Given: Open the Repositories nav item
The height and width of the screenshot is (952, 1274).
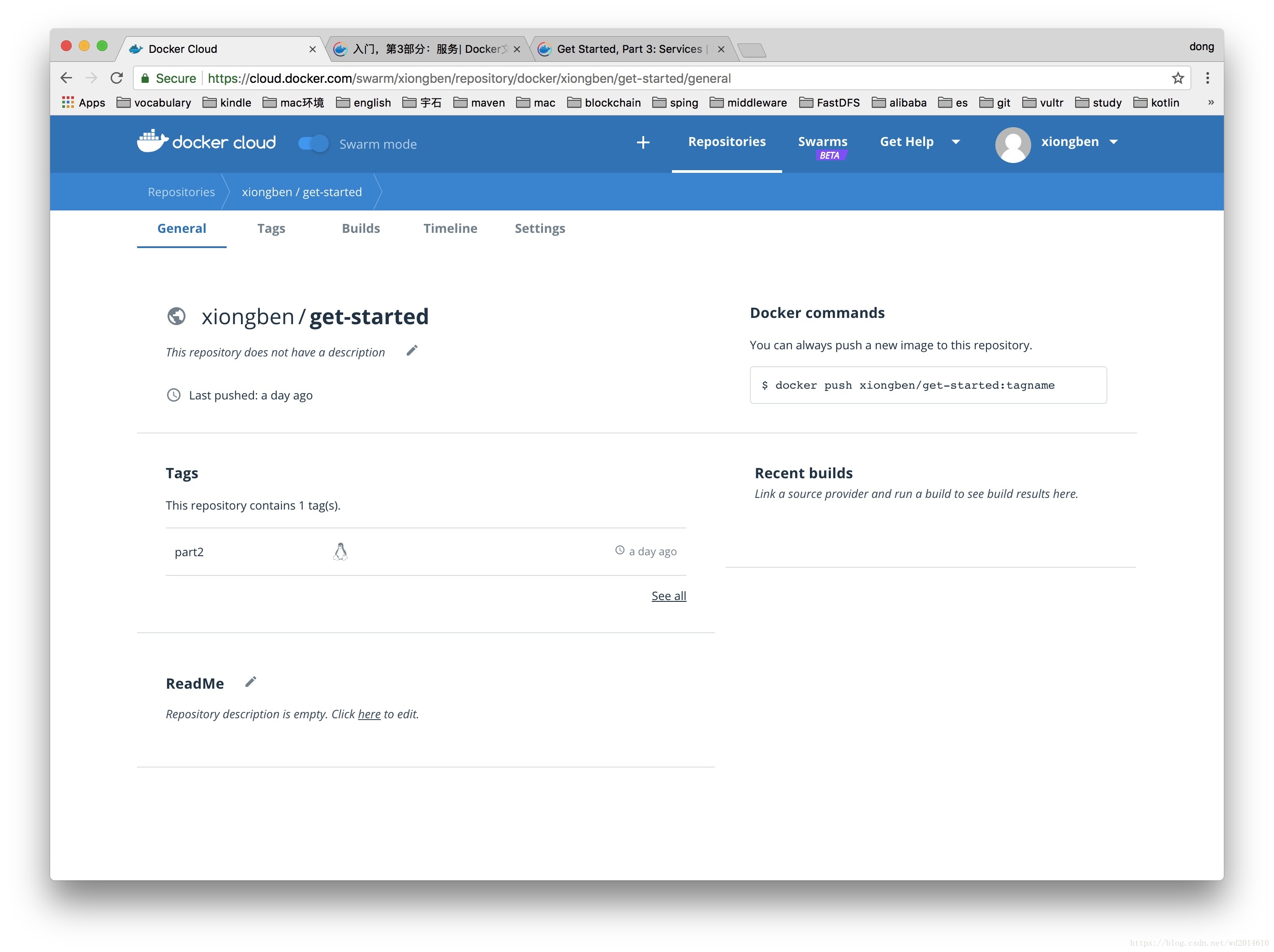Looking at the screenshot, I should click(x=727, y=142).
